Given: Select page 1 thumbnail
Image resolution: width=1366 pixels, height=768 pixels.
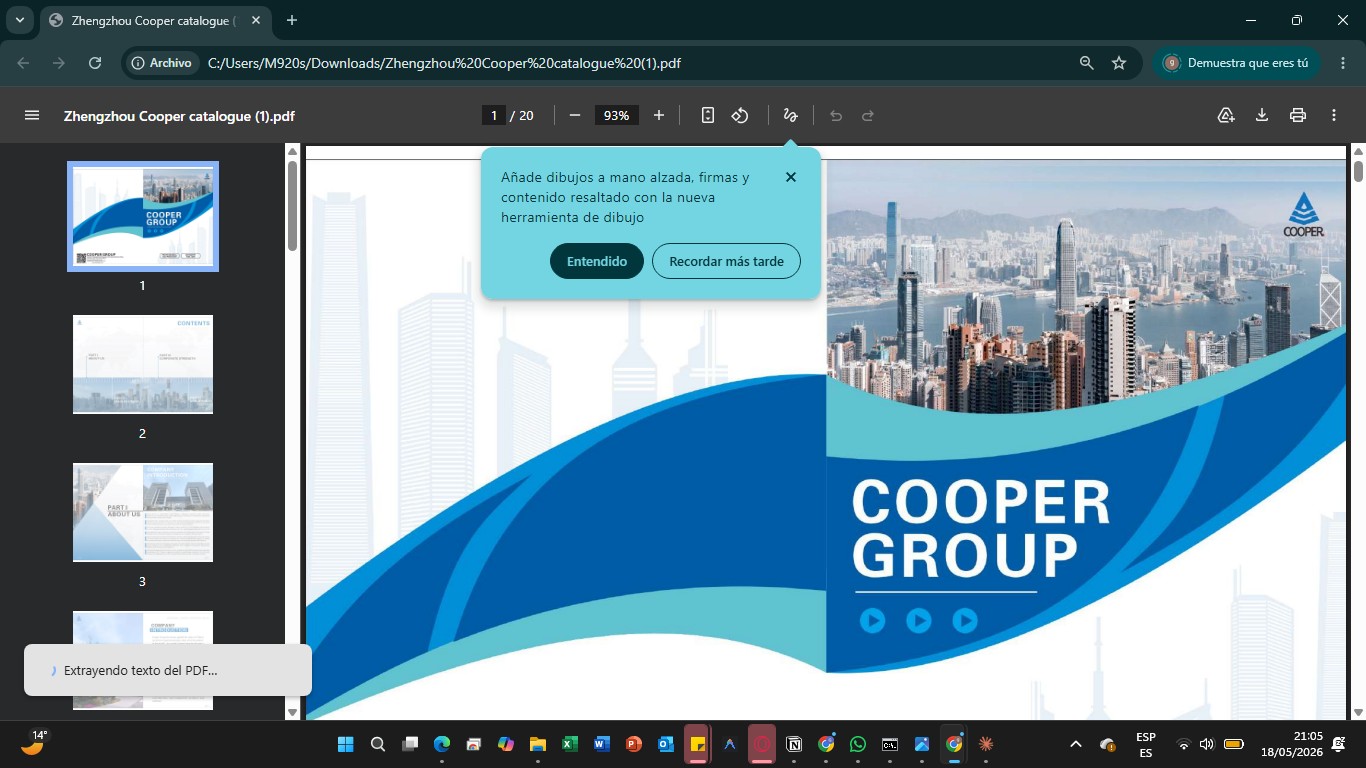Looking at the screenshot, I should (x=143, y=216).
